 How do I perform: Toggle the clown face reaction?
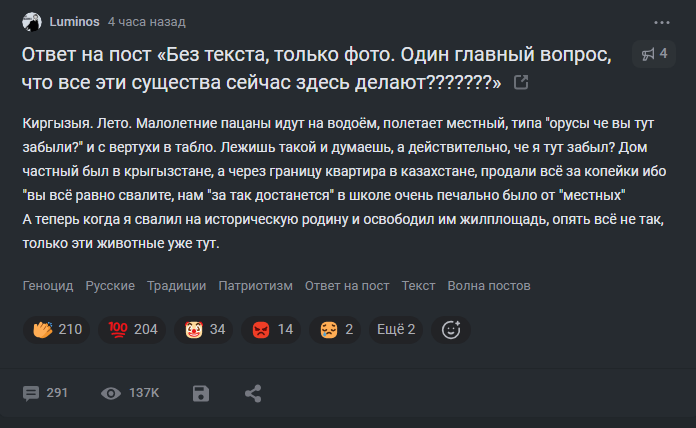(x=205, y=330)
